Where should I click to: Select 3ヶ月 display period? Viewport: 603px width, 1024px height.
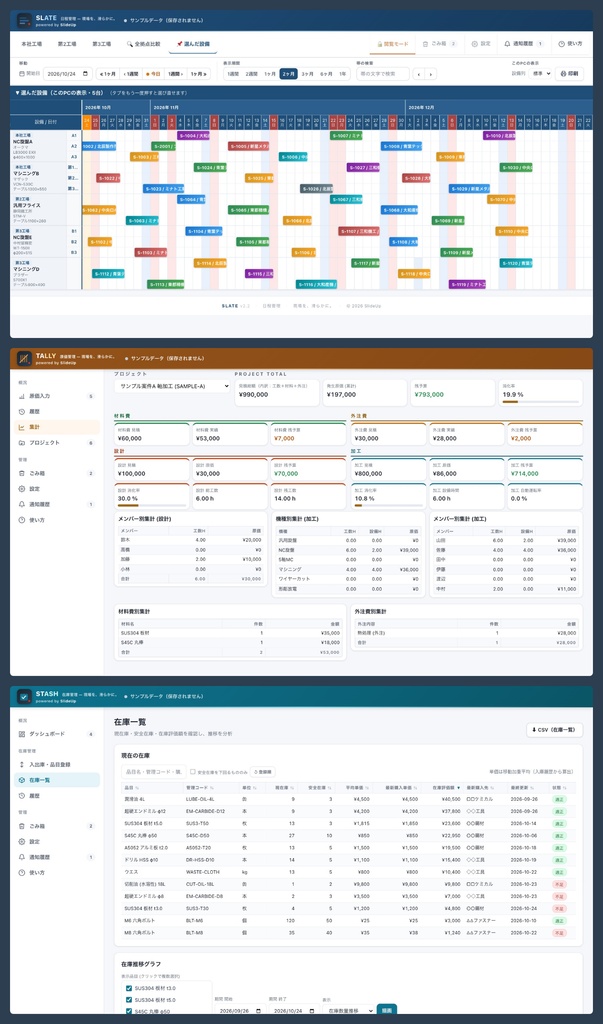pos(307,74)
